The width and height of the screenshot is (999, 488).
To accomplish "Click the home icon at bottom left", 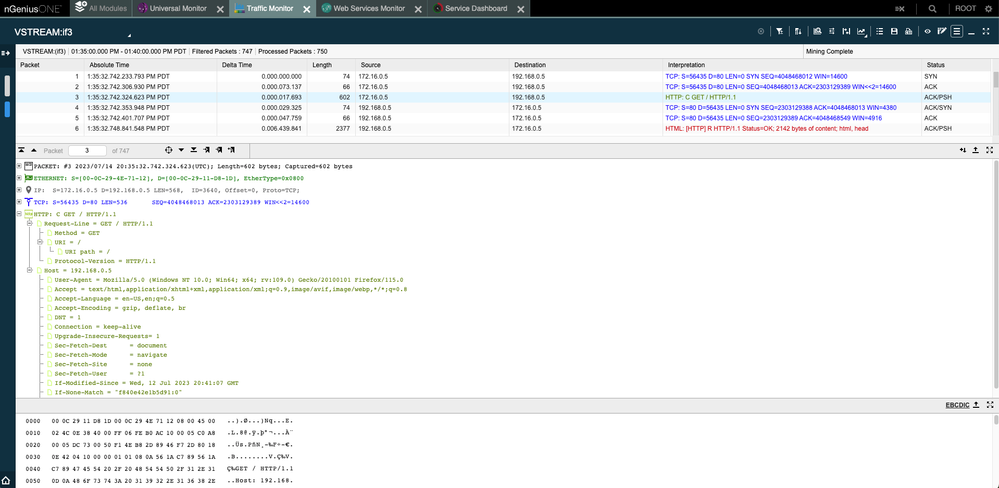I will click(x=7, y=479).
